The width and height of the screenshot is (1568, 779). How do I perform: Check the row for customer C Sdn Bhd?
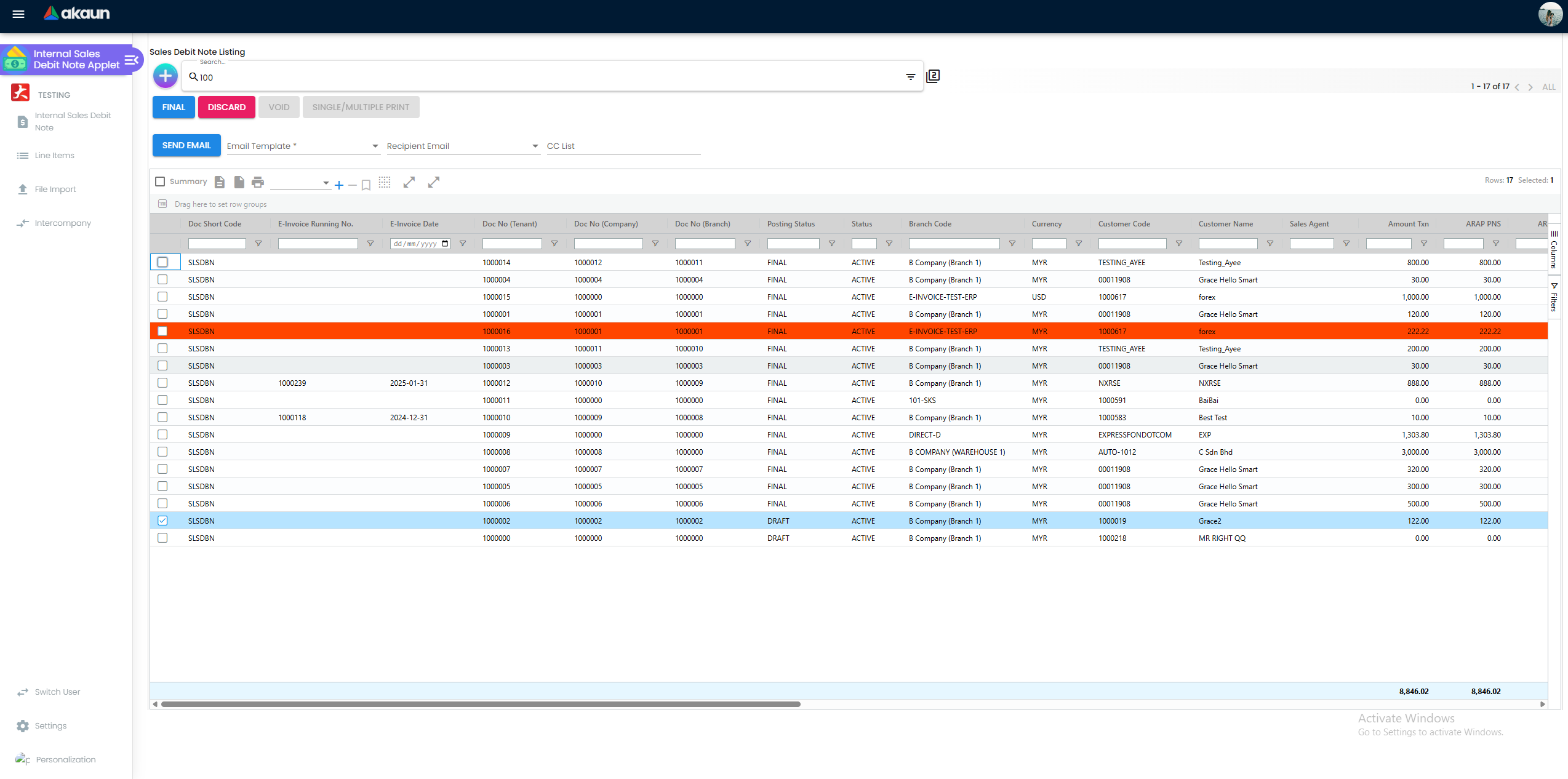pos(162,452)
